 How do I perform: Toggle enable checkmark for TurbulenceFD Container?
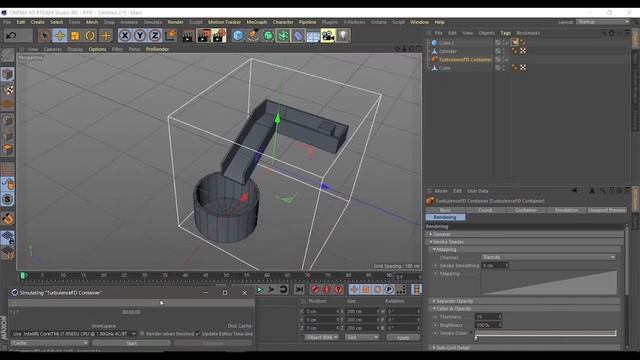pyautogui.click(x=507, y=60)
